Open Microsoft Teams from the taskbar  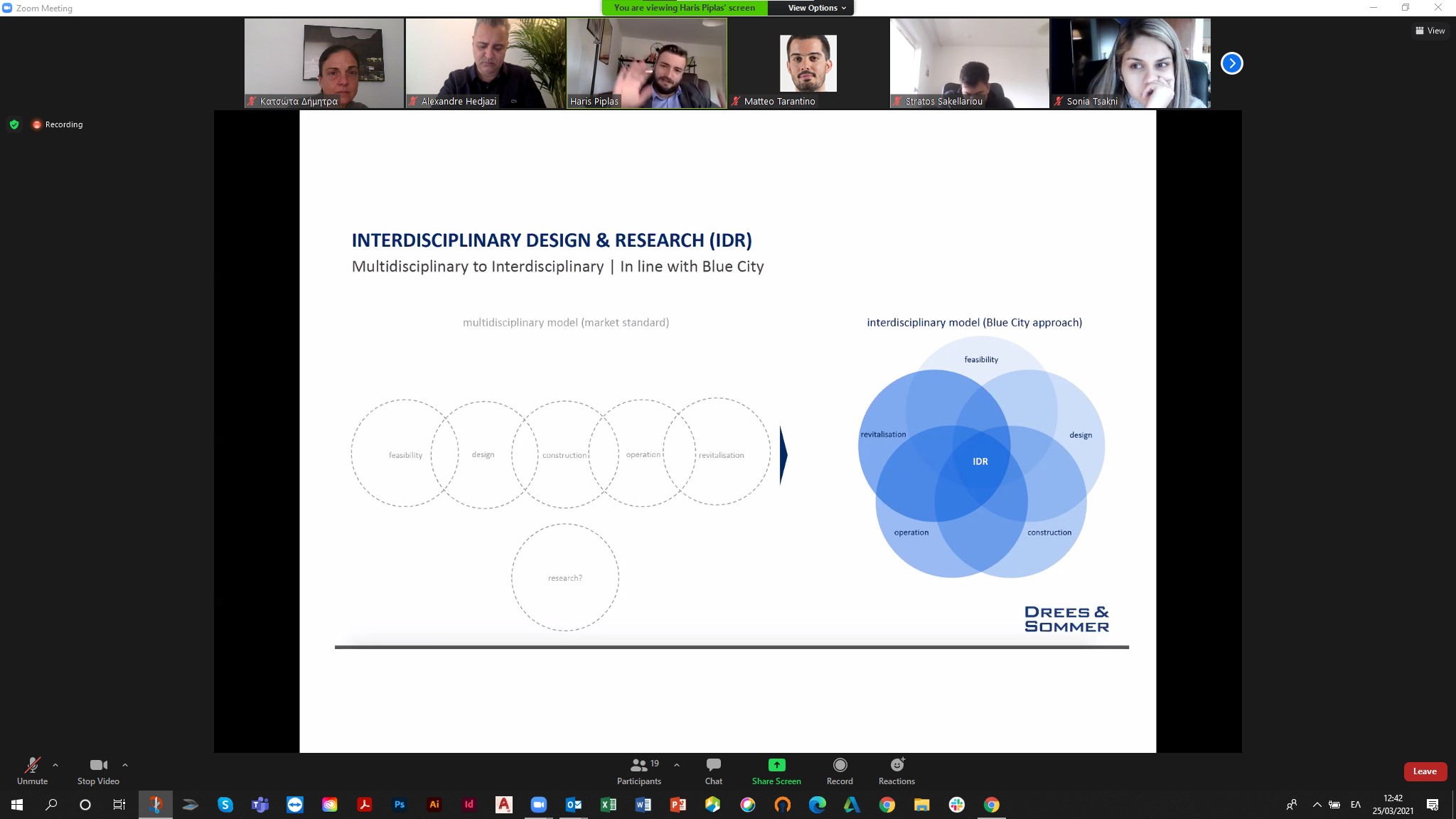click(260, 805)
